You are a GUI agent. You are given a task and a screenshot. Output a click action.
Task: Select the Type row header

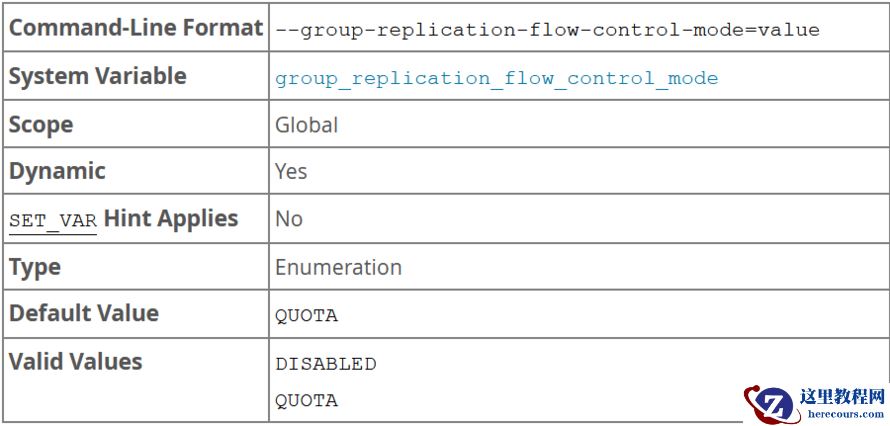(x=35, y=267)
